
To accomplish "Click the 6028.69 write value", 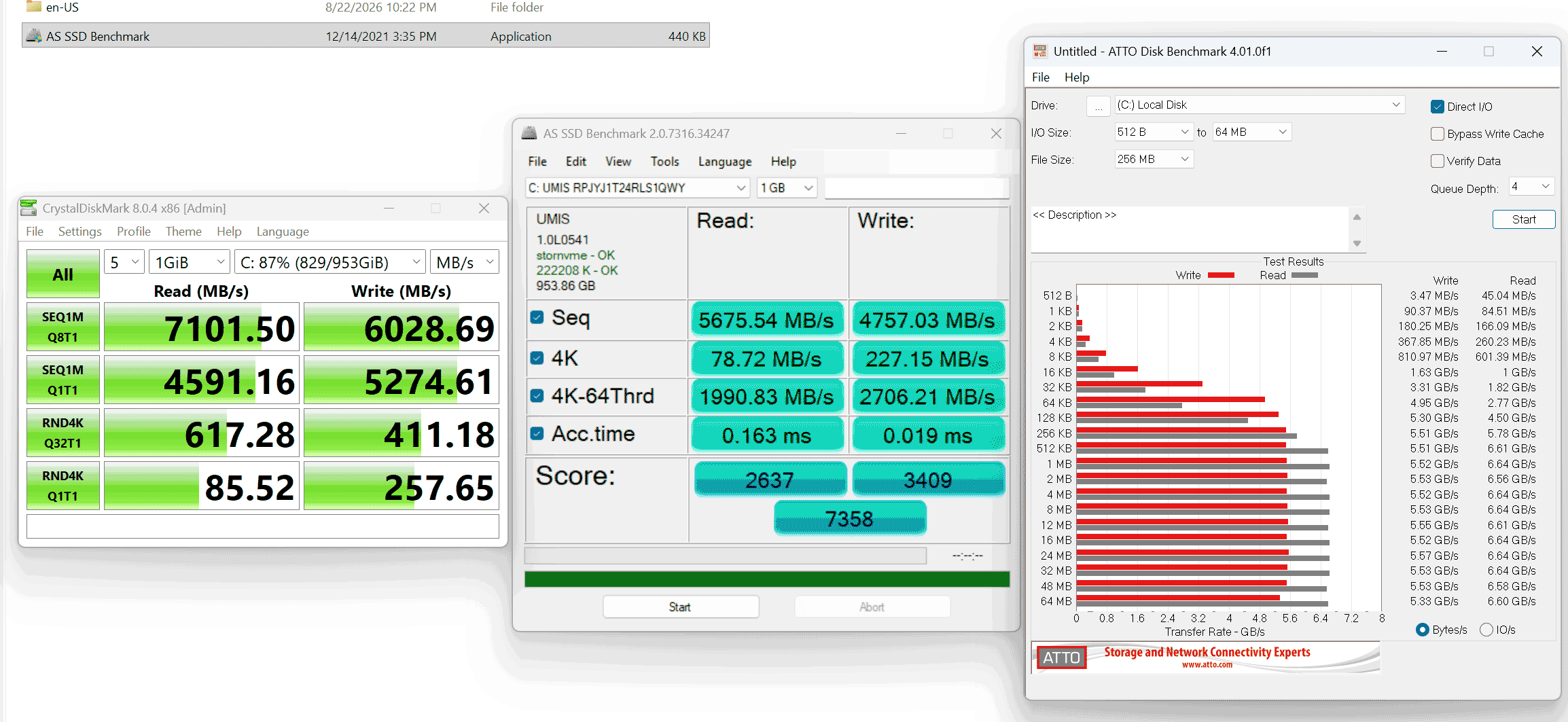I will tap(402, 328).
